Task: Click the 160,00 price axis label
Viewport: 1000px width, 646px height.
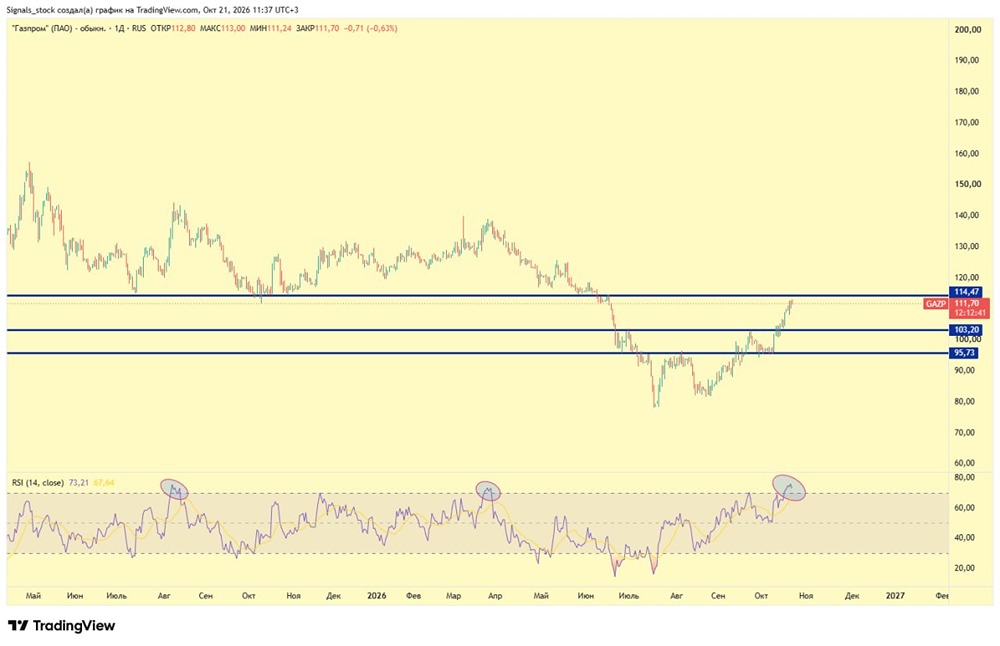Action: point(967,153)
